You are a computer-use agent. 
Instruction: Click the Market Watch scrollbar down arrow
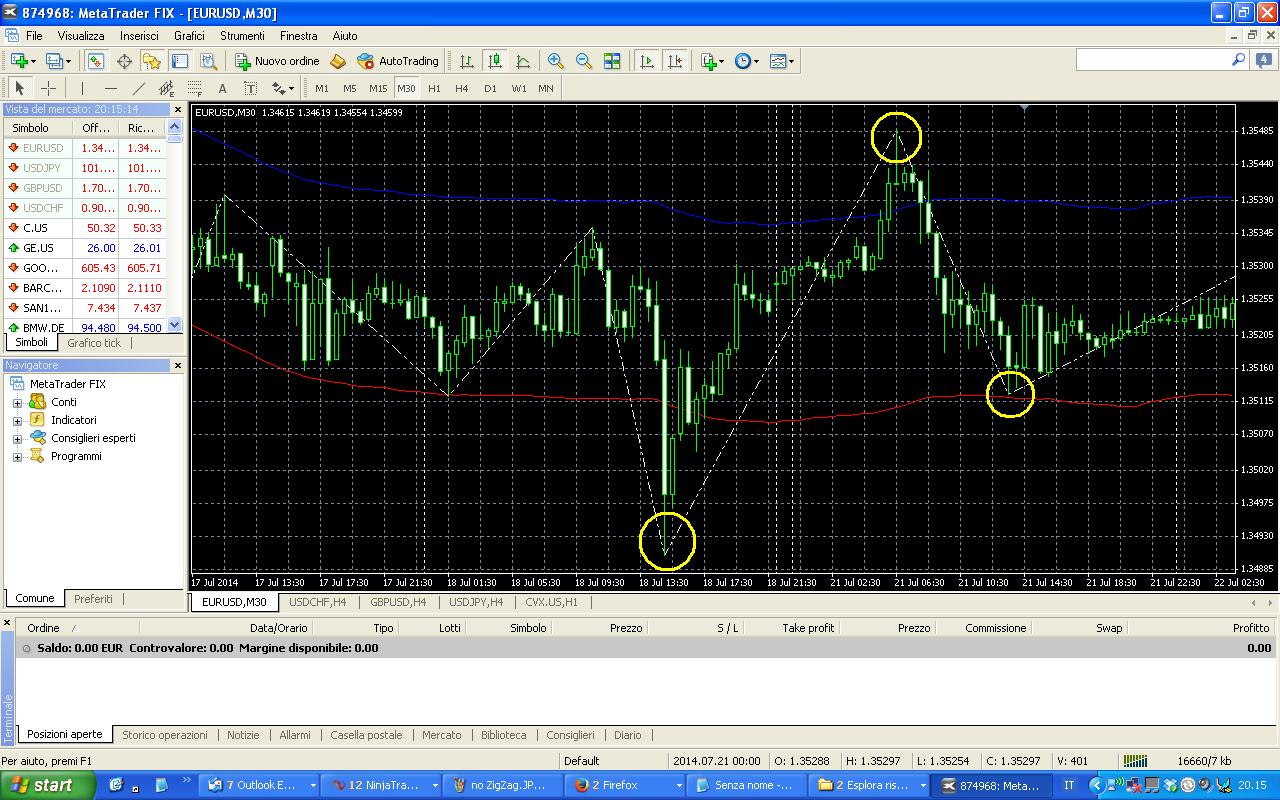pyautogui.click(x=175, y=325)
